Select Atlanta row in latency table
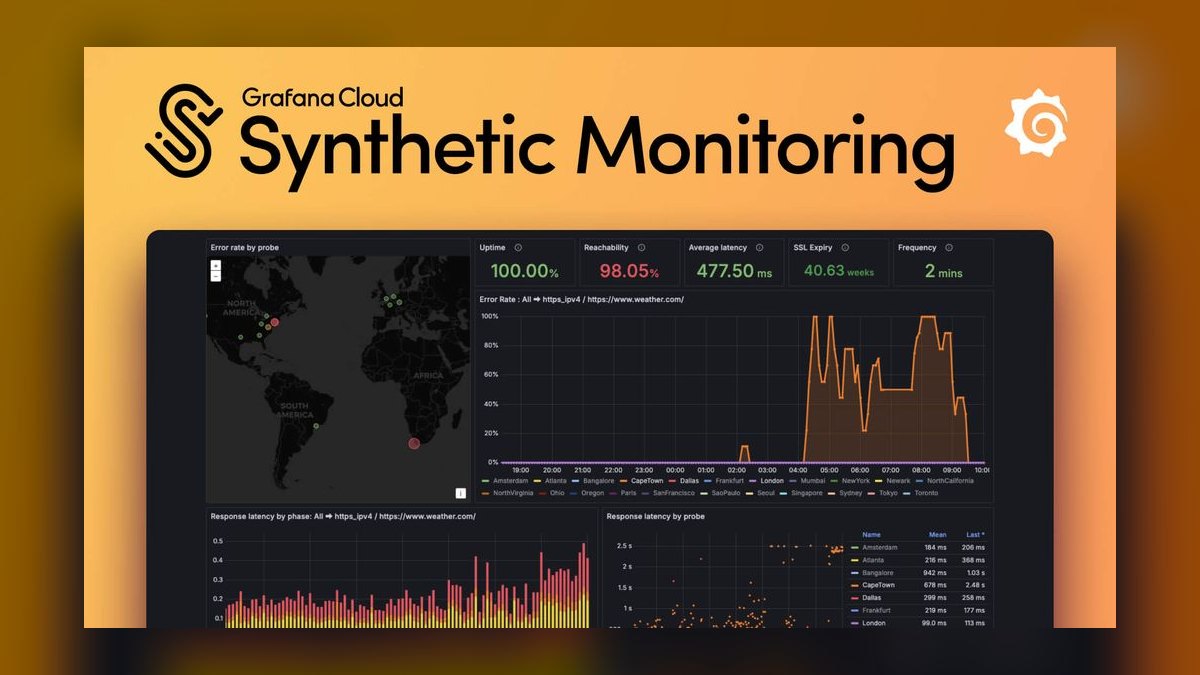 tap(917, 560)
